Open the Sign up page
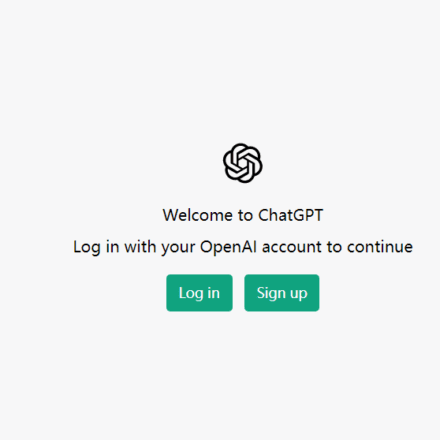 282,293
